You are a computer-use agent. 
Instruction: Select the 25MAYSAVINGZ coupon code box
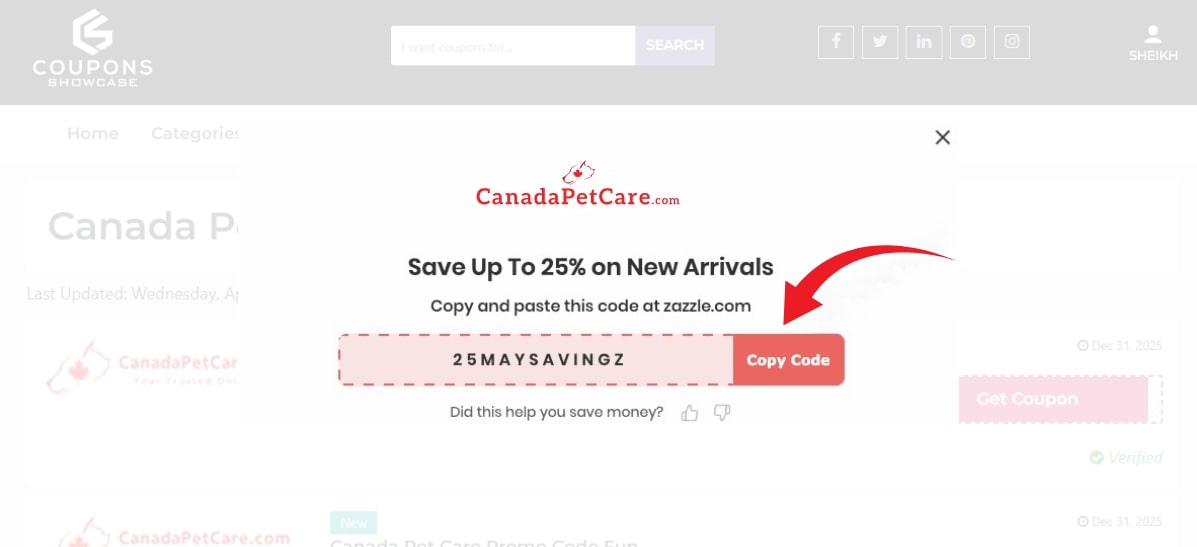click(x=537, y=360)
